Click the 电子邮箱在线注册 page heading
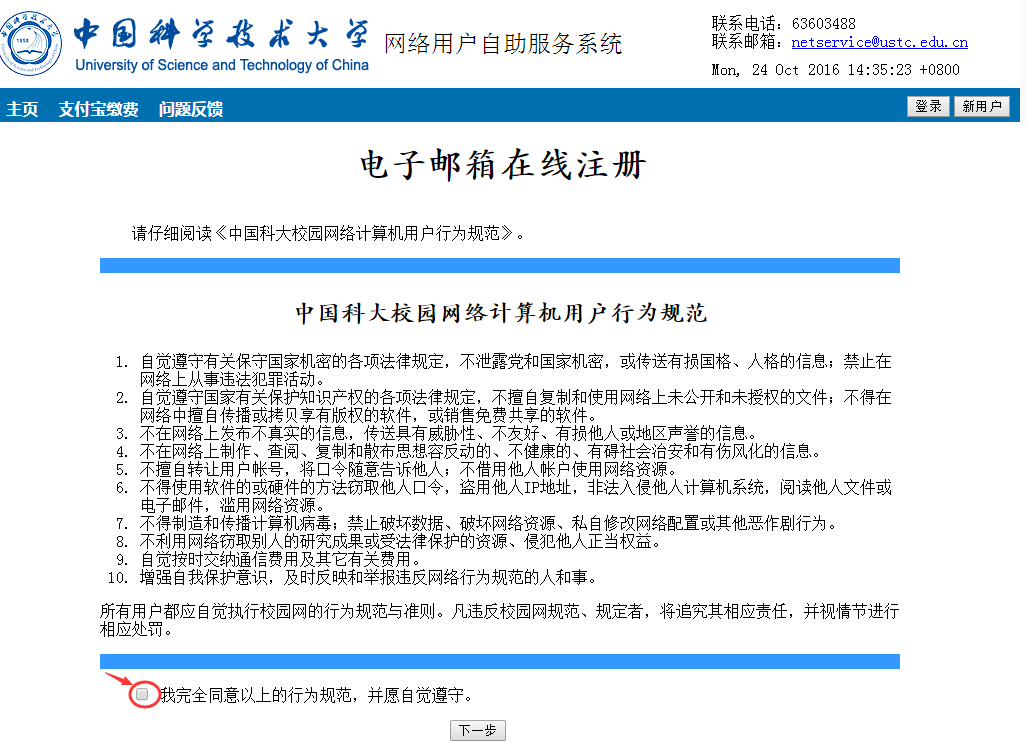 pos(502,166)
